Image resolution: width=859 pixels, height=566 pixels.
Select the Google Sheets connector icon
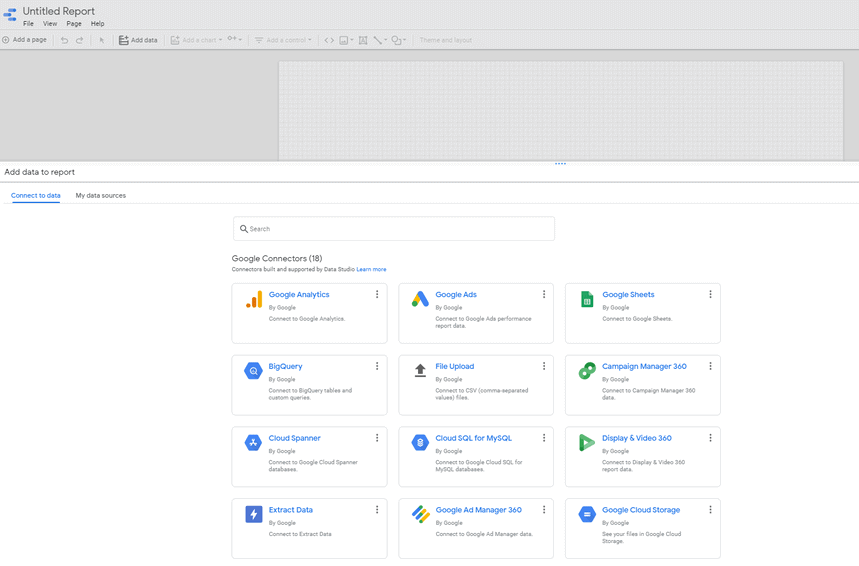(587, 299)
